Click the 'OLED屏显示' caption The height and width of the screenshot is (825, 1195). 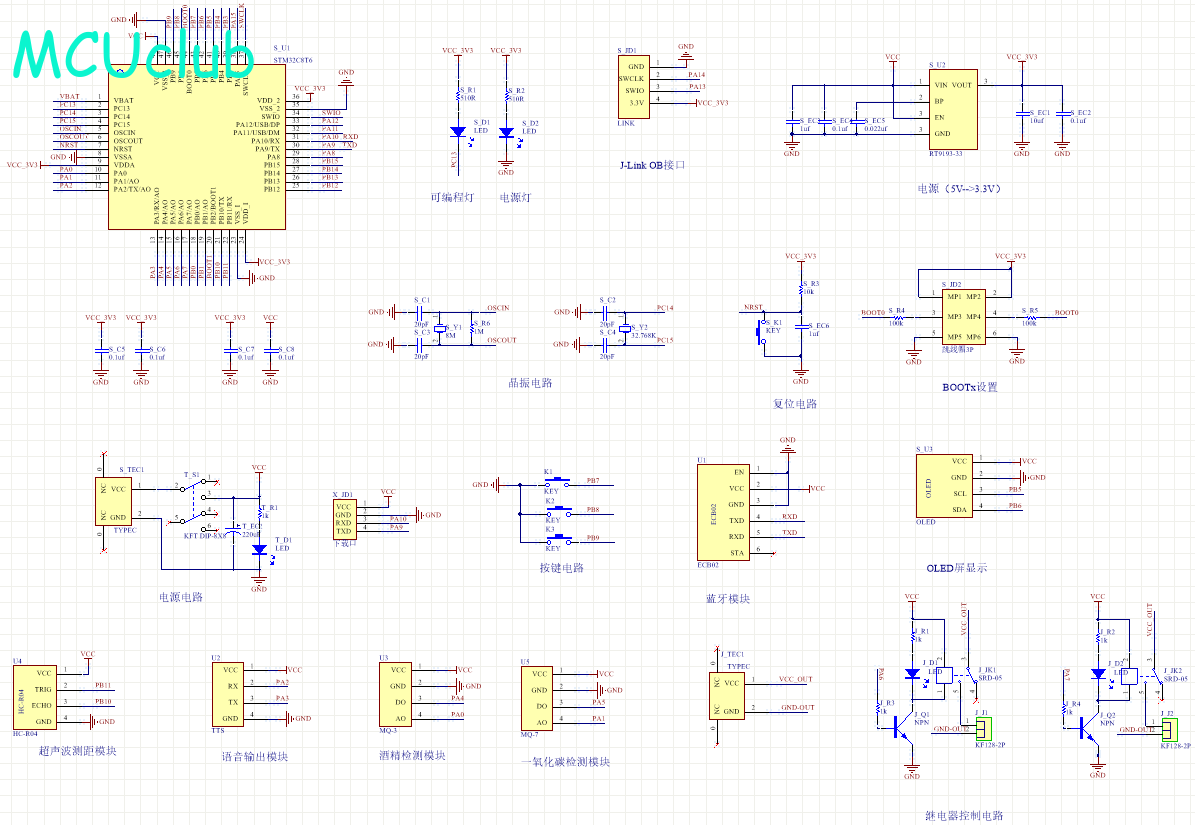956,568
